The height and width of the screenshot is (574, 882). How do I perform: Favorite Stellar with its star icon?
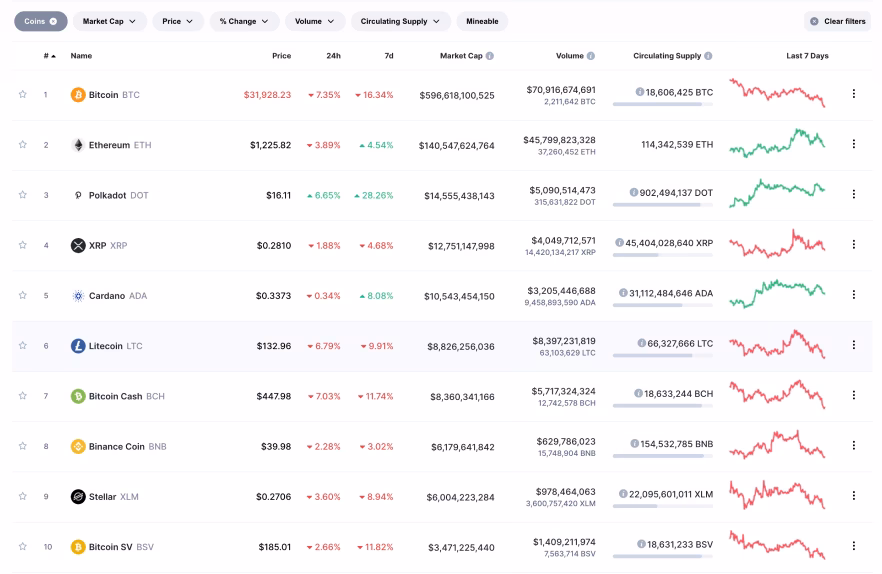(x=22, y=497)
